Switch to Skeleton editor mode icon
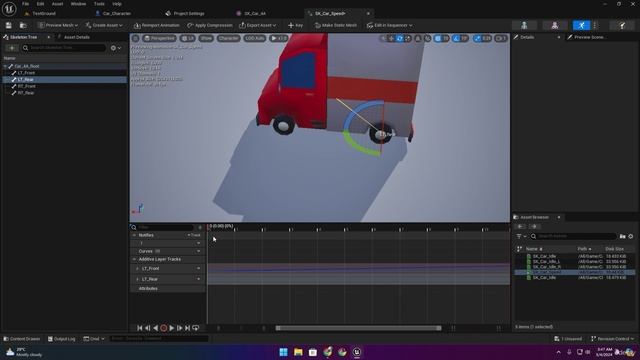 [524, 25]
